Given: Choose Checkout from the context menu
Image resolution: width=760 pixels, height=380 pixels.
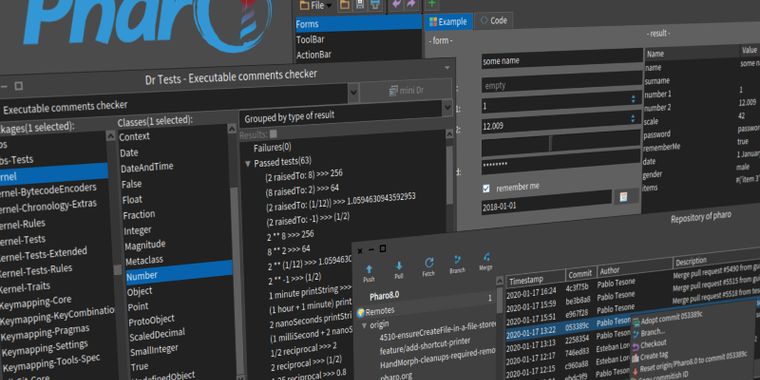Looking at the screenshot, I should (x=653, y=344).
